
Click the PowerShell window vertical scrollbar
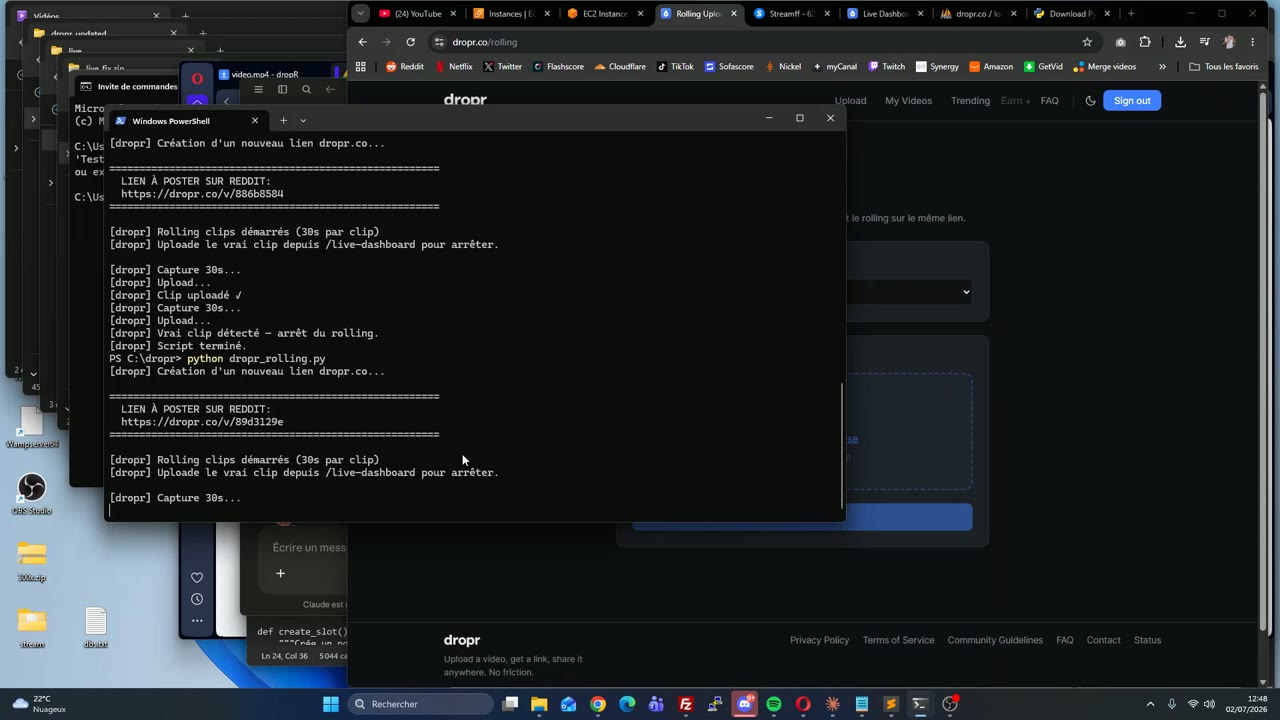pos(842,447)
